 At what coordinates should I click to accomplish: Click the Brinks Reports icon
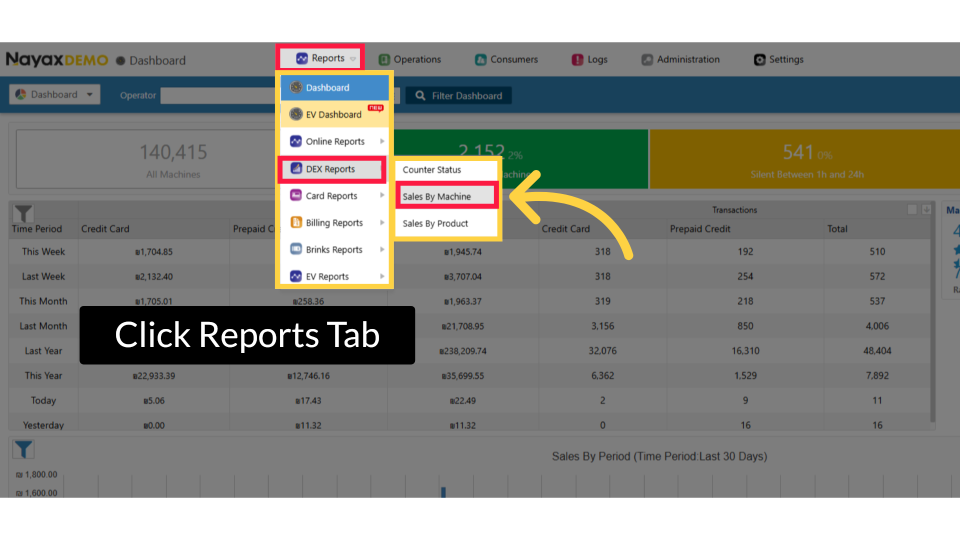pyautogui.click(x=296, y=249)
